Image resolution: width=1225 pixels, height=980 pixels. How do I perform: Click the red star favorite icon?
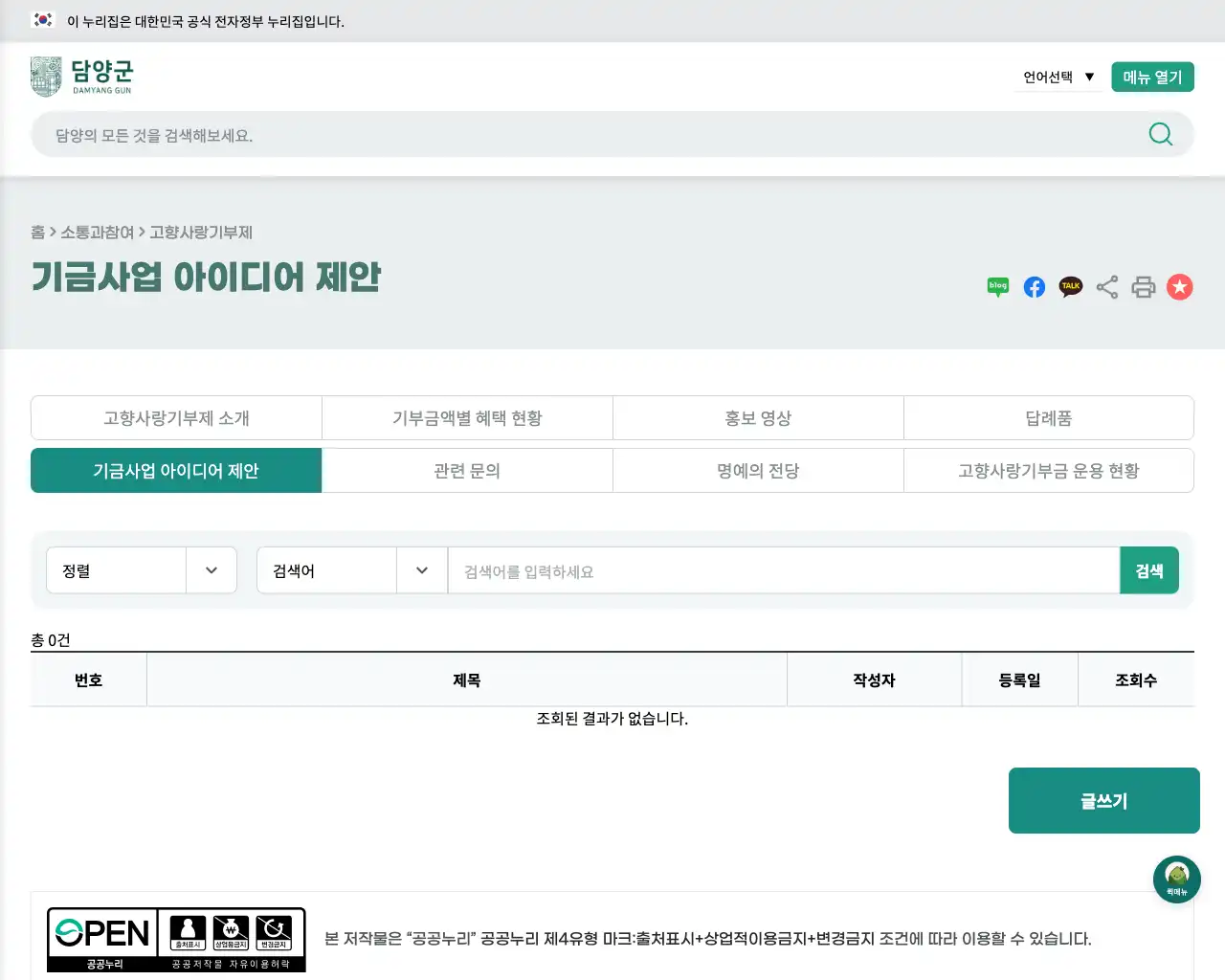point(1180,286)
